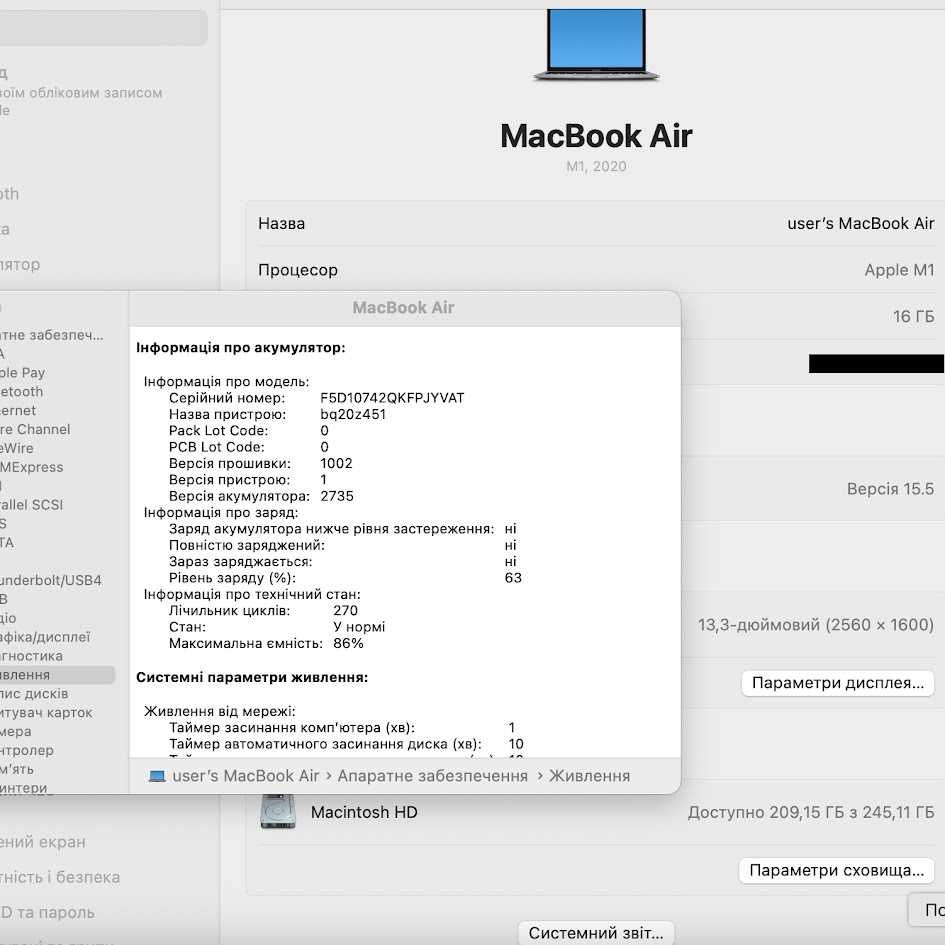Click the MacBook Air laptop image
This screenshot has height=945, width=945.
(596, 45)
